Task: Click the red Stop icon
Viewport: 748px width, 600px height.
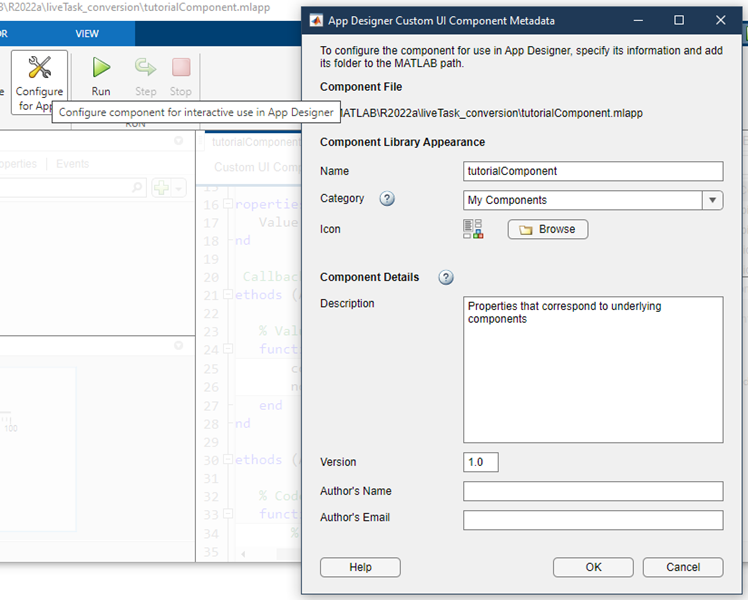Action: tap(181, 67)
